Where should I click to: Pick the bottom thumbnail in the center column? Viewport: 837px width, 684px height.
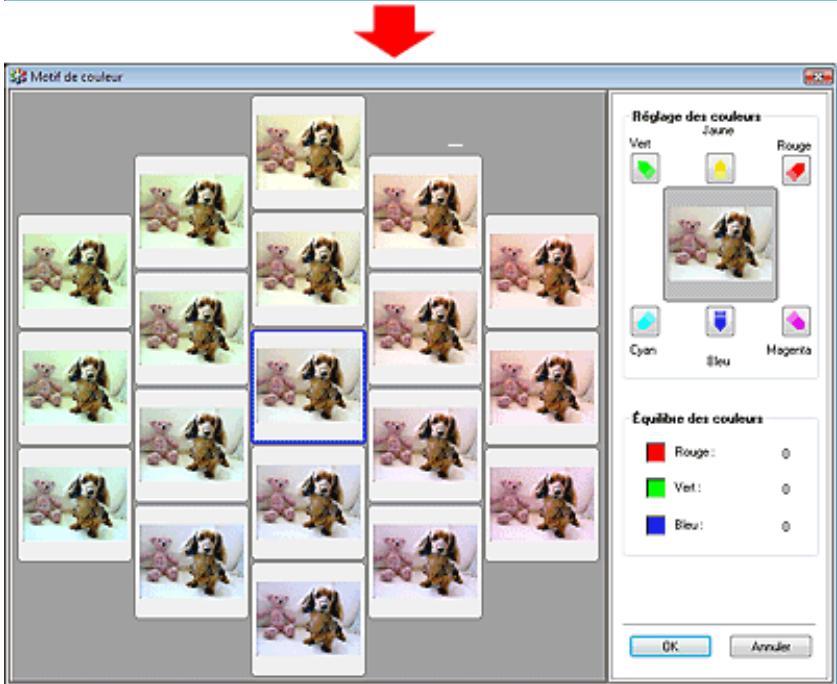309,619
